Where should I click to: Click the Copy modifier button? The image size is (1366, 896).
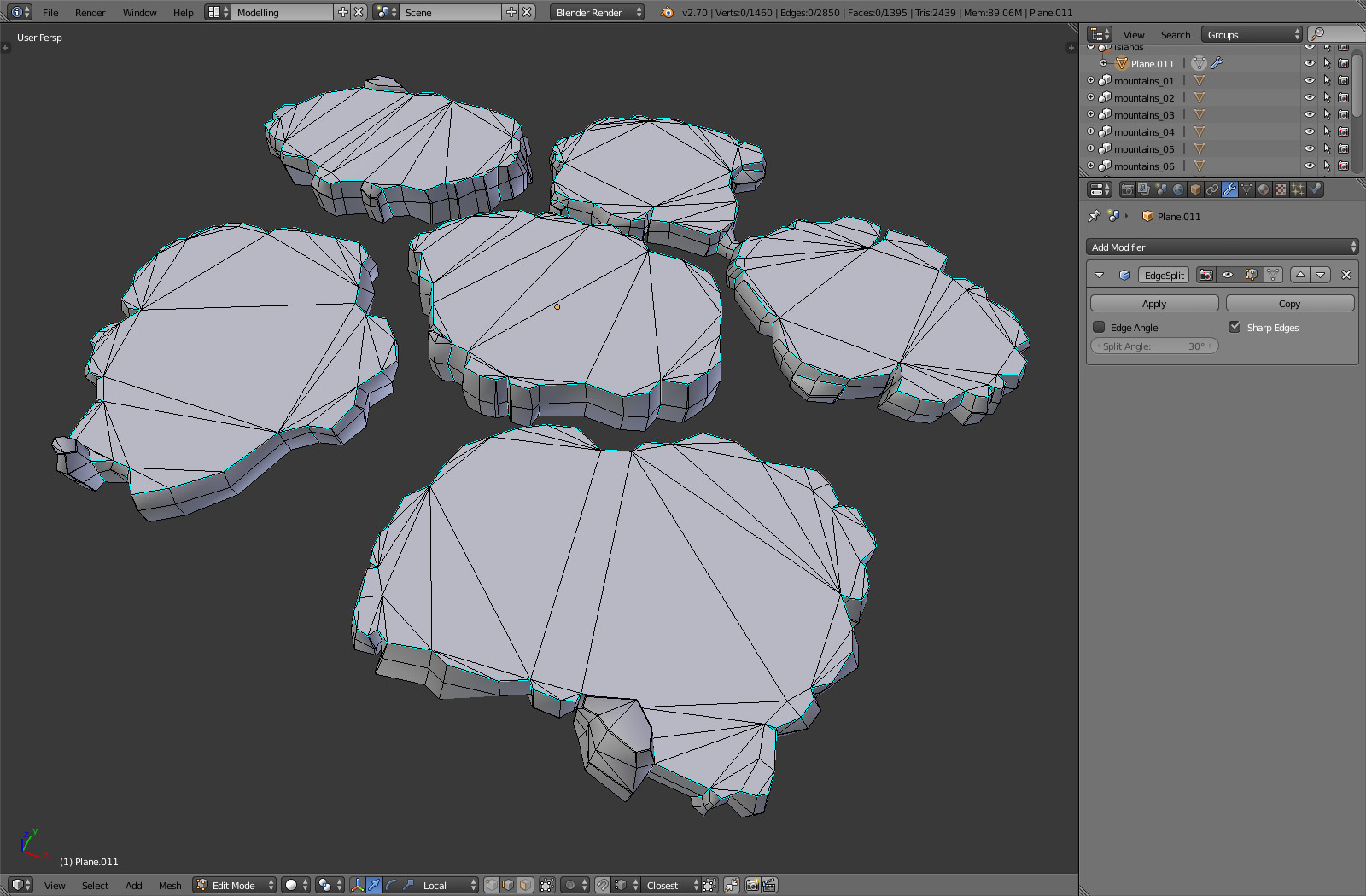(1289, 304)
